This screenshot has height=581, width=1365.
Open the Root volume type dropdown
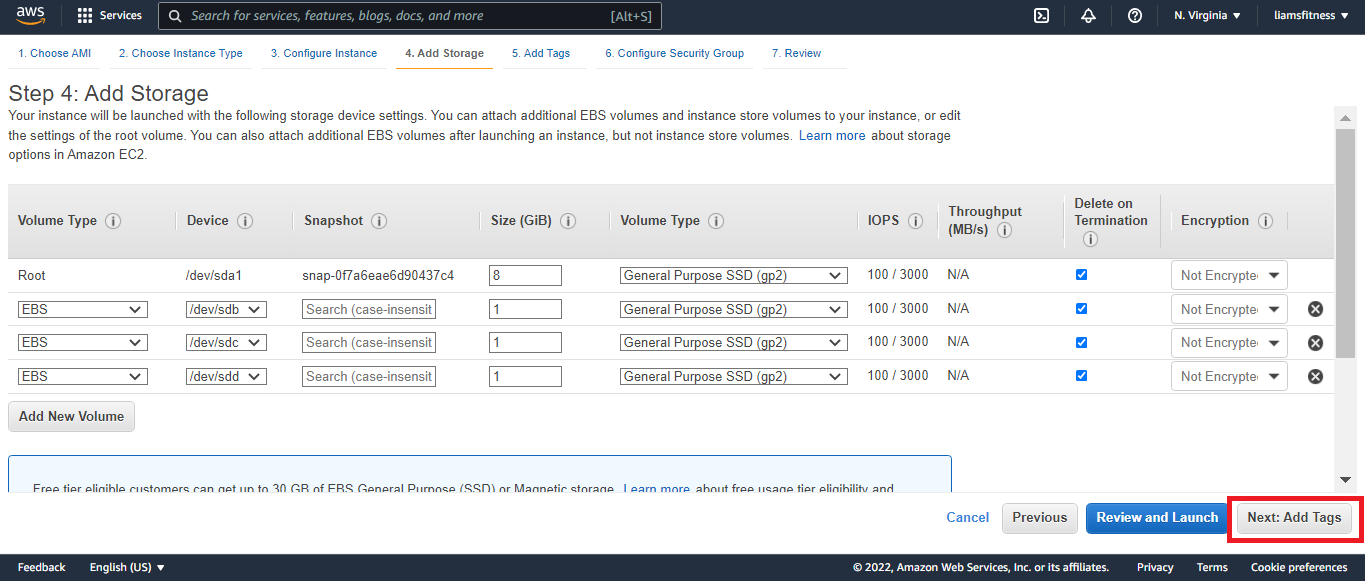coord(733,276)
